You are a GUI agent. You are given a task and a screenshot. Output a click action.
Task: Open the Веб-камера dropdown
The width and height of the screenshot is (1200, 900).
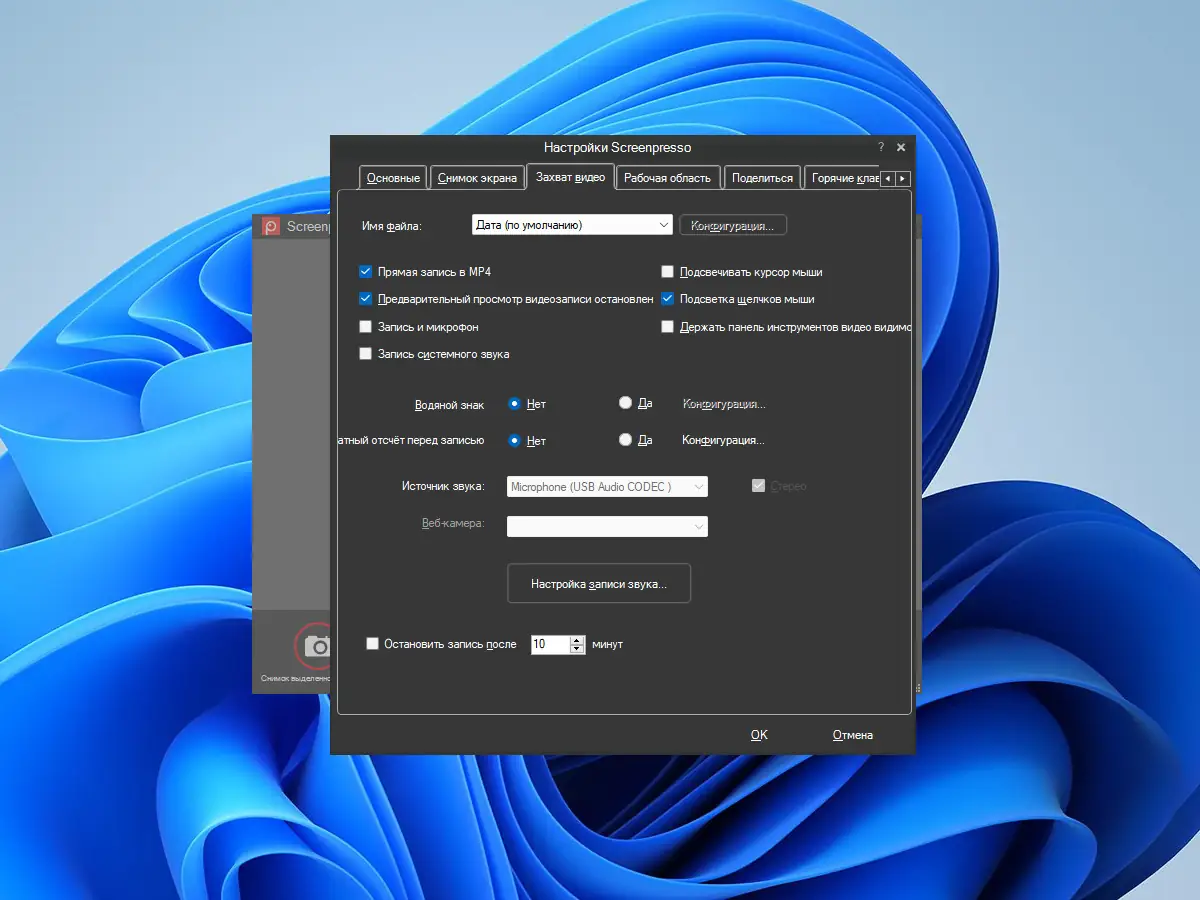607,526
